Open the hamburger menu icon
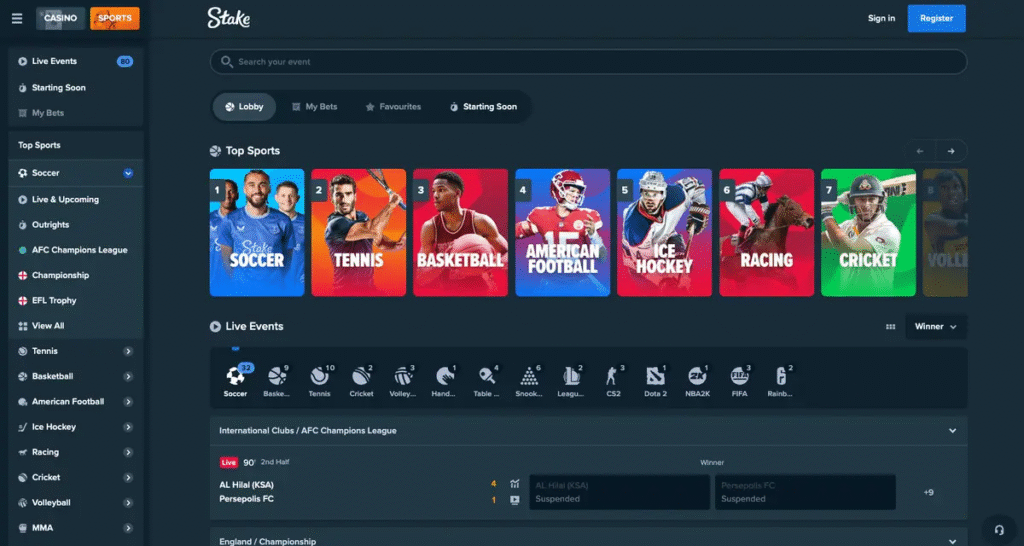The image size is (1024, 546). (x=17, y=18)
